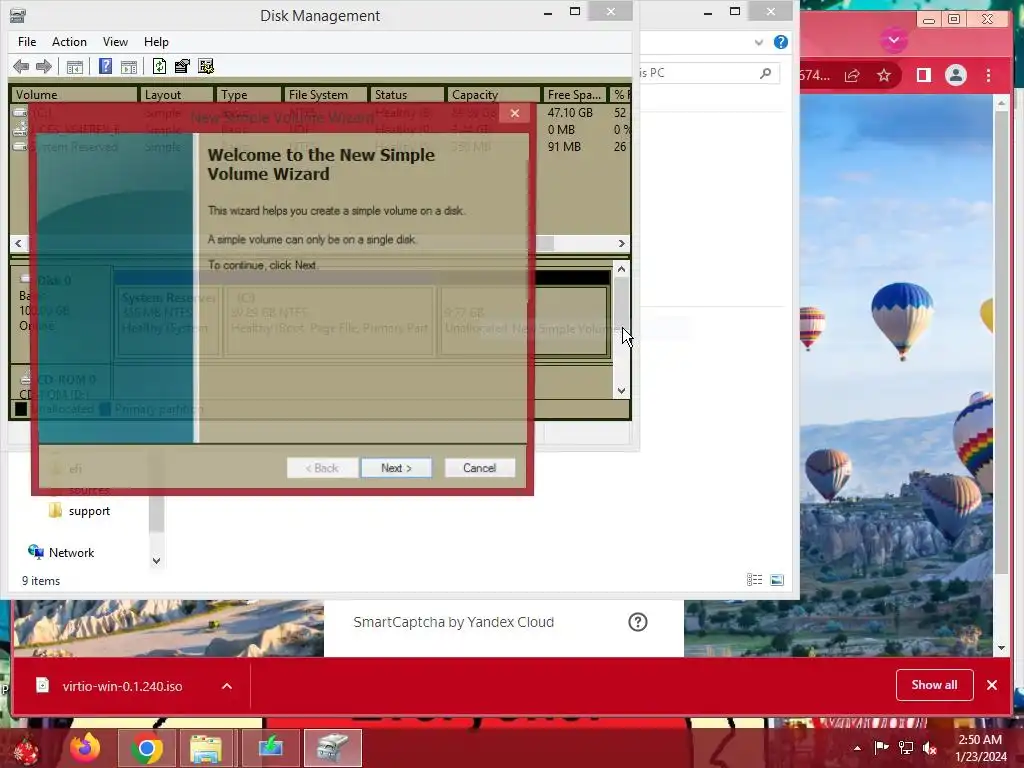Sort by the File System column header
Image resolution: width=1024 pixels, height=768 pixels.
(x=325, y=95)
